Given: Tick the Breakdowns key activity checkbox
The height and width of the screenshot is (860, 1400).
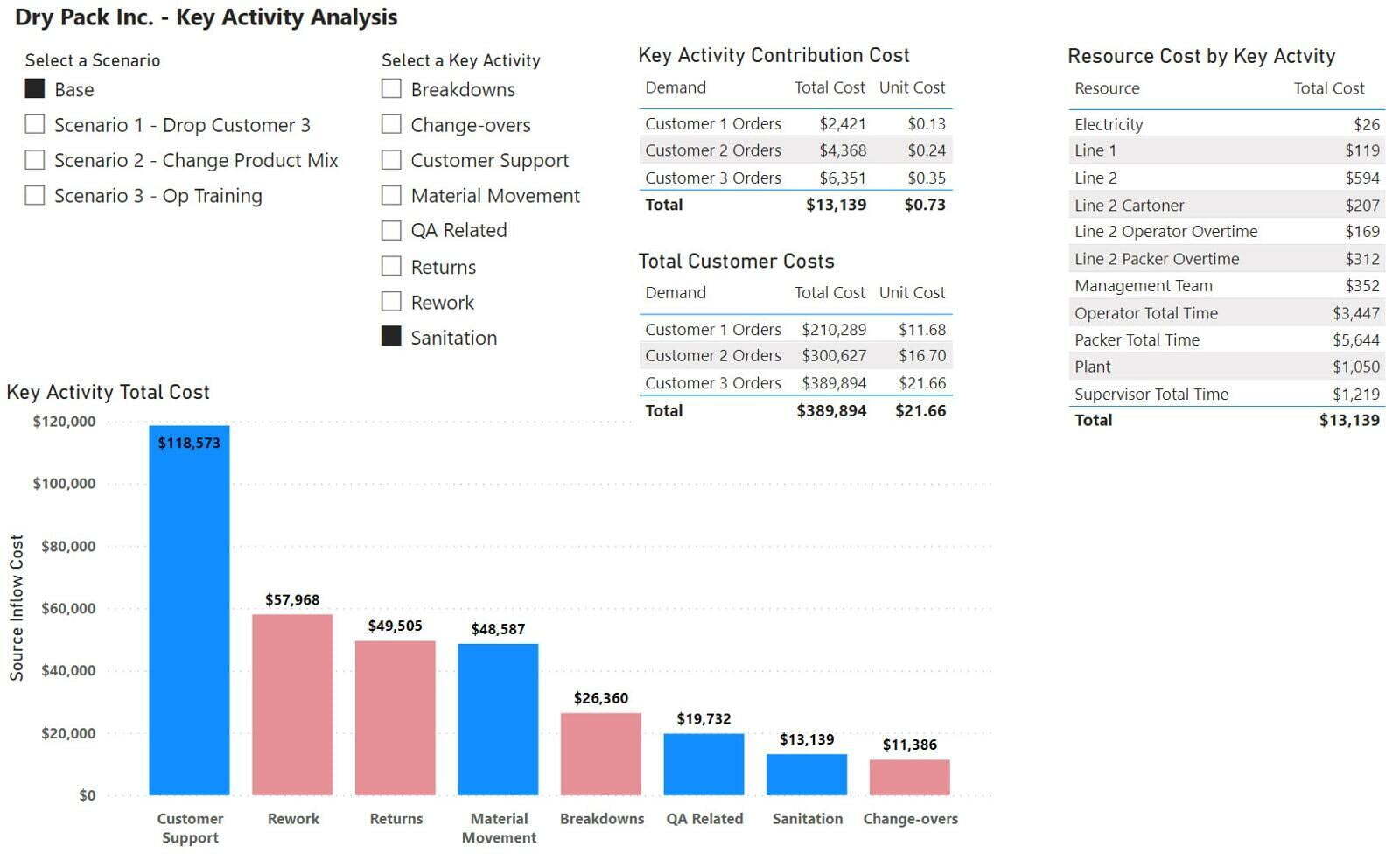Looking at the screenshot, I should pos(391,88).
